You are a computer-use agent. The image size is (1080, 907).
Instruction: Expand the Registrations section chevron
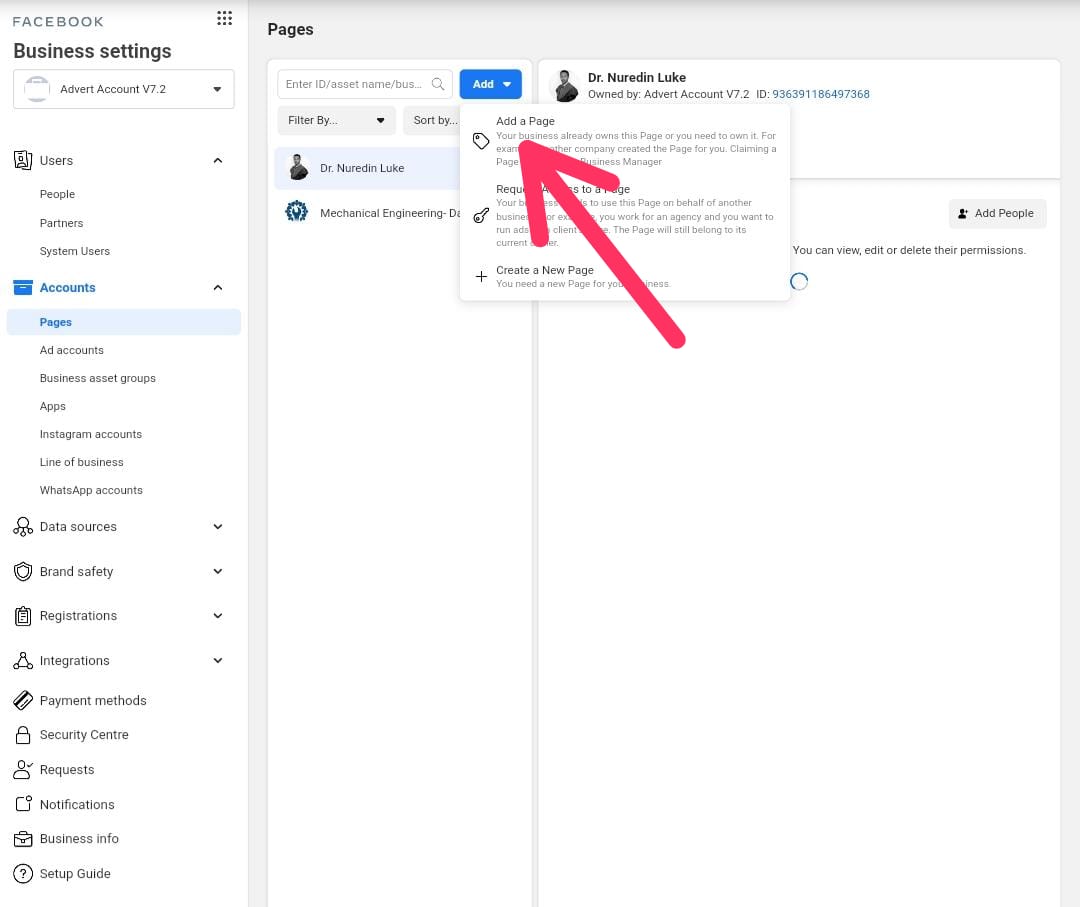[218, 616]
